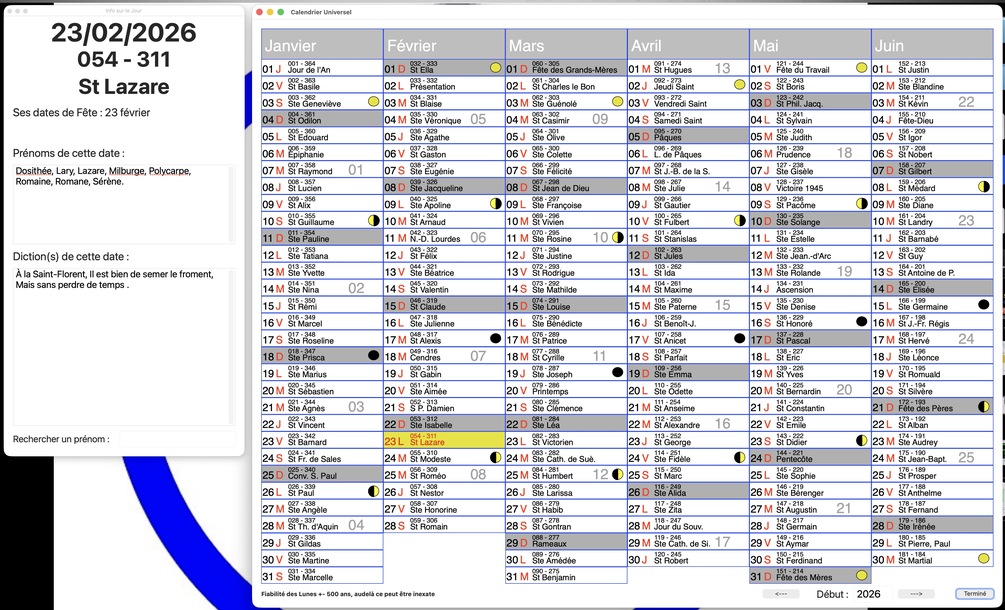Click the new moon icon beside St Anicet
Screen dimensions: 1005x610
click(740, 338)
